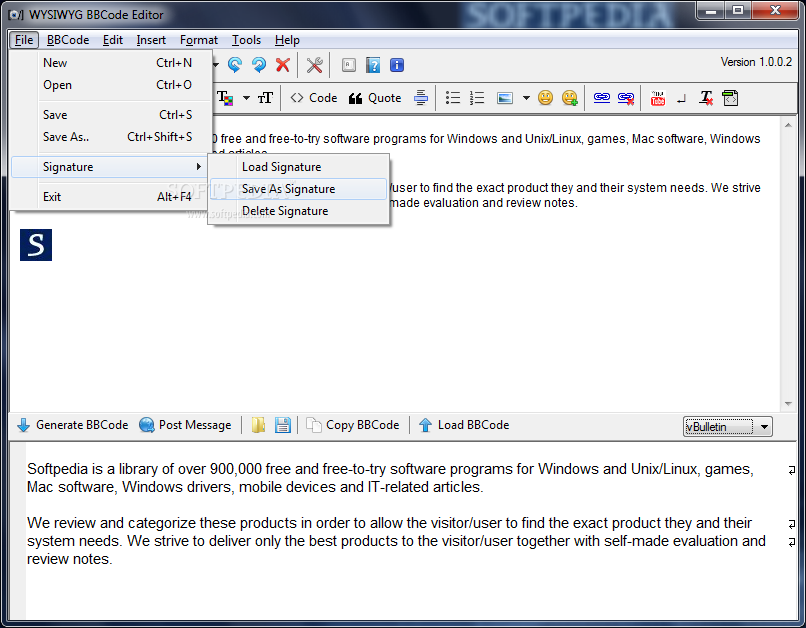Insert a Code block

tap(314, 98)
